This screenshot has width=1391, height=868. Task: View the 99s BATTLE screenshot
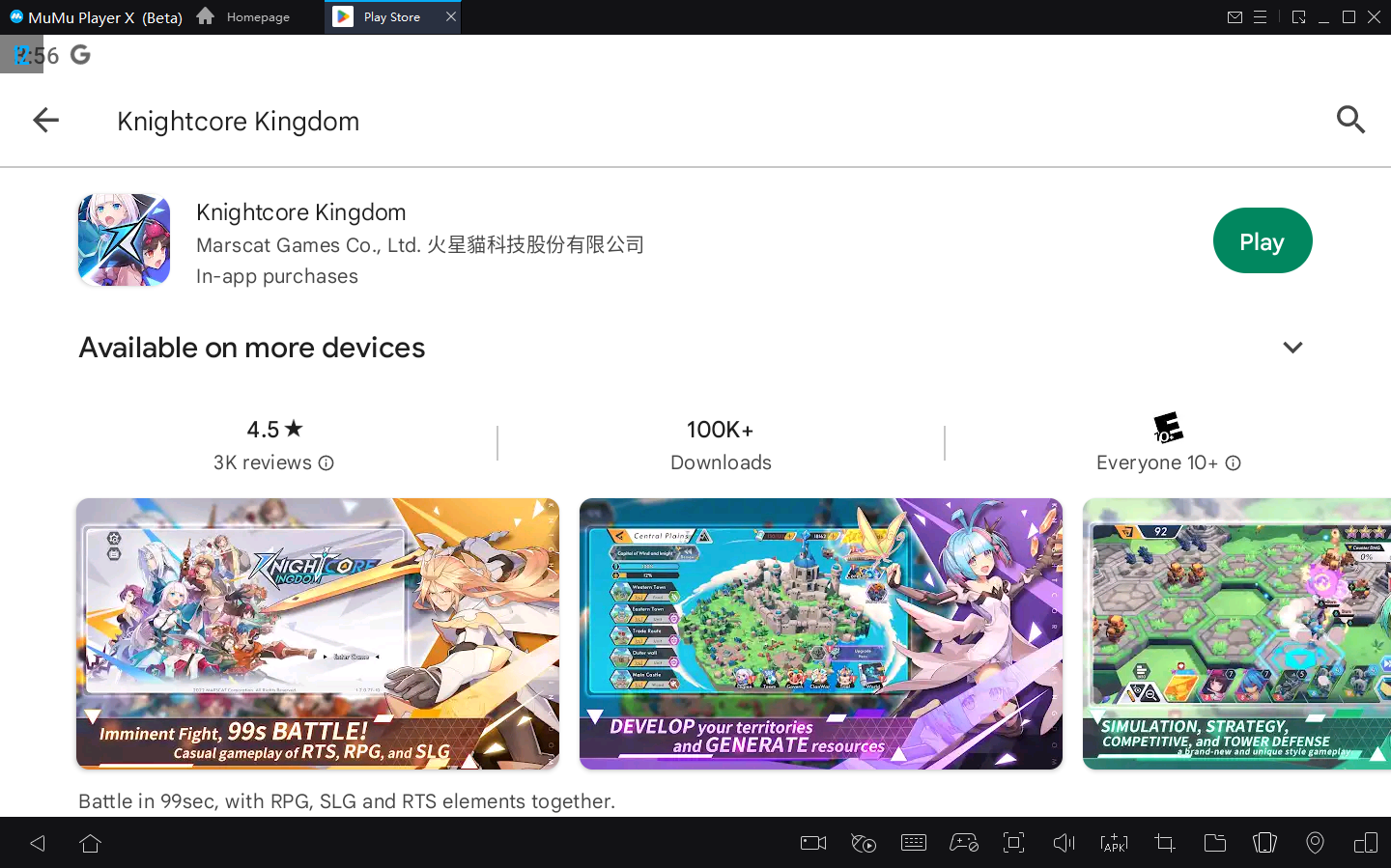[318, 633]
